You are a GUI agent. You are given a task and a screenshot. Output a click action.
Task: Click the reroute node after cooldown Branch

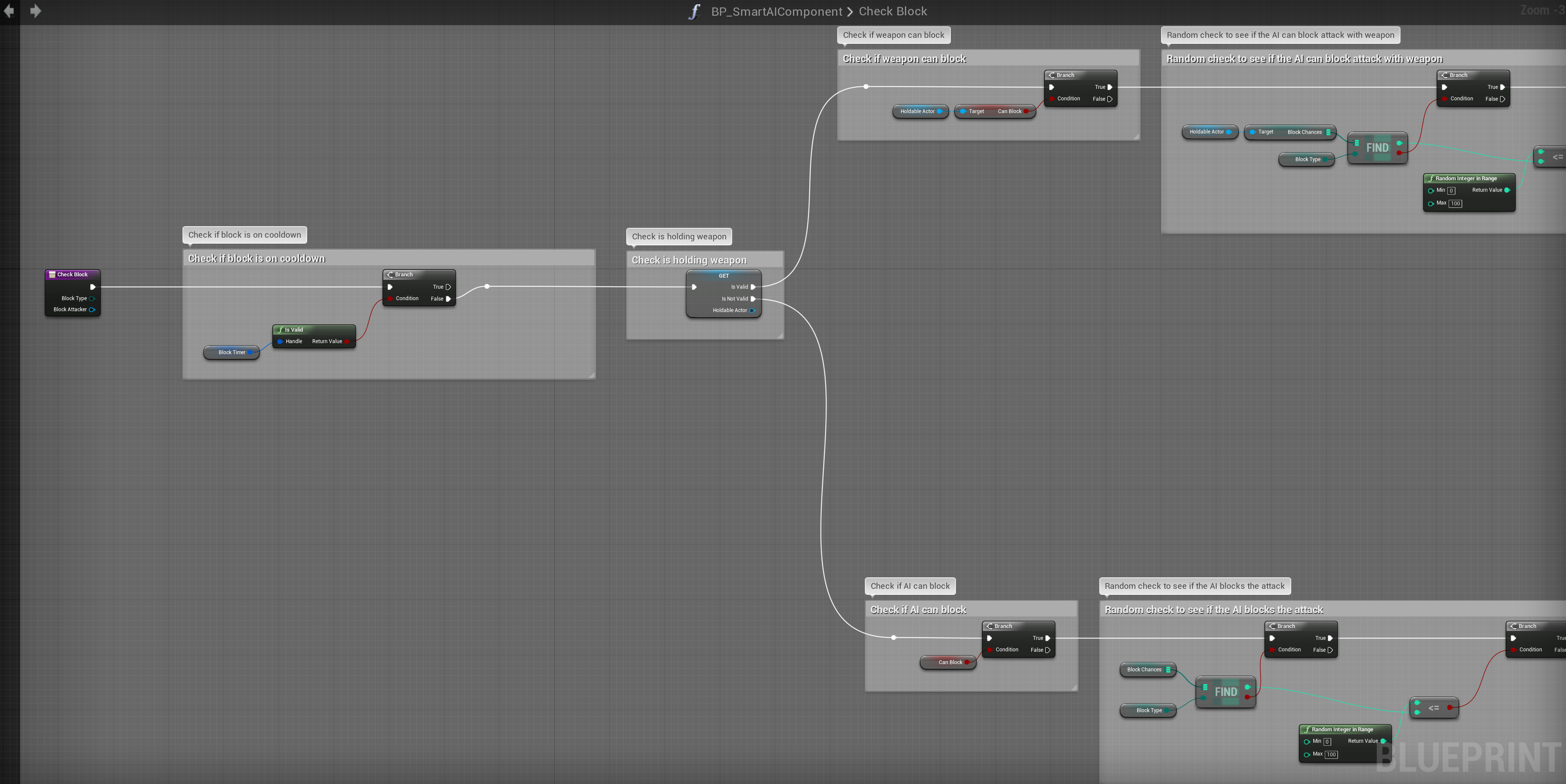487,286
